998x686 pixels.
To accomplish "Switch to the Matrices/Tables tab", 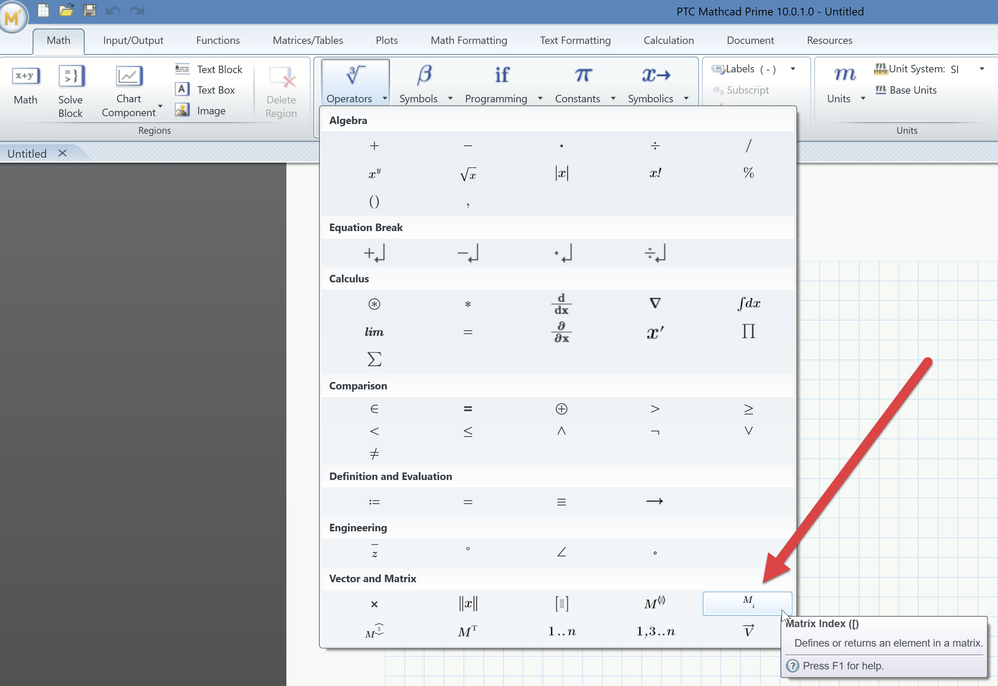I will pos(307,41).
